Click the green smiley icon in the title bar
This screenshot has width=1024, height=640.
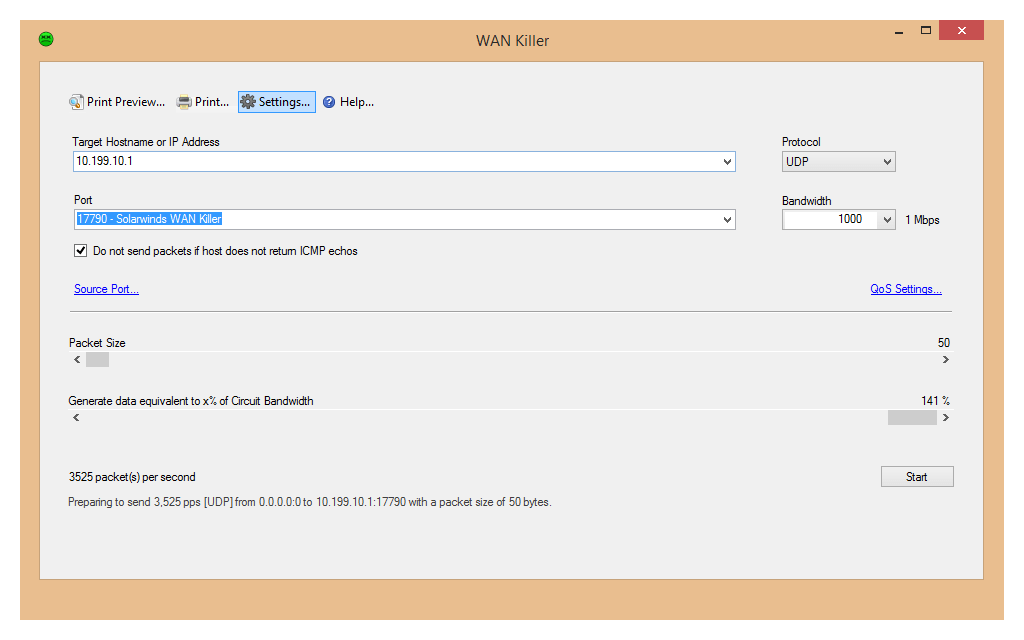click(x=45, y=38)
